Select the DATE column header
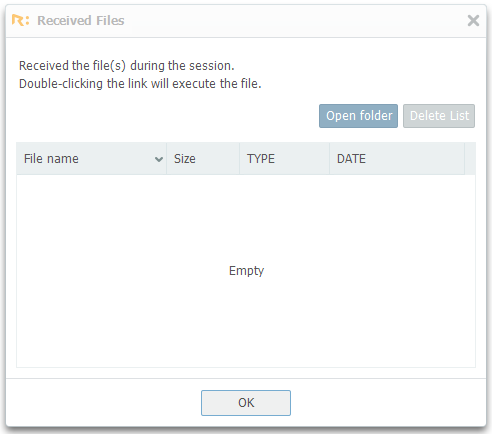The height and width of the screenshot is (434, 492). 397,159
